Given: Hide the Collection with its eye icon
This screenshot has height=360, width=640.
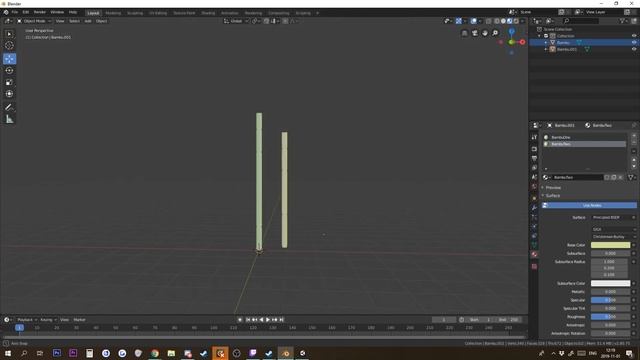Looking at the screenshot, I should [x=634, y=36].
